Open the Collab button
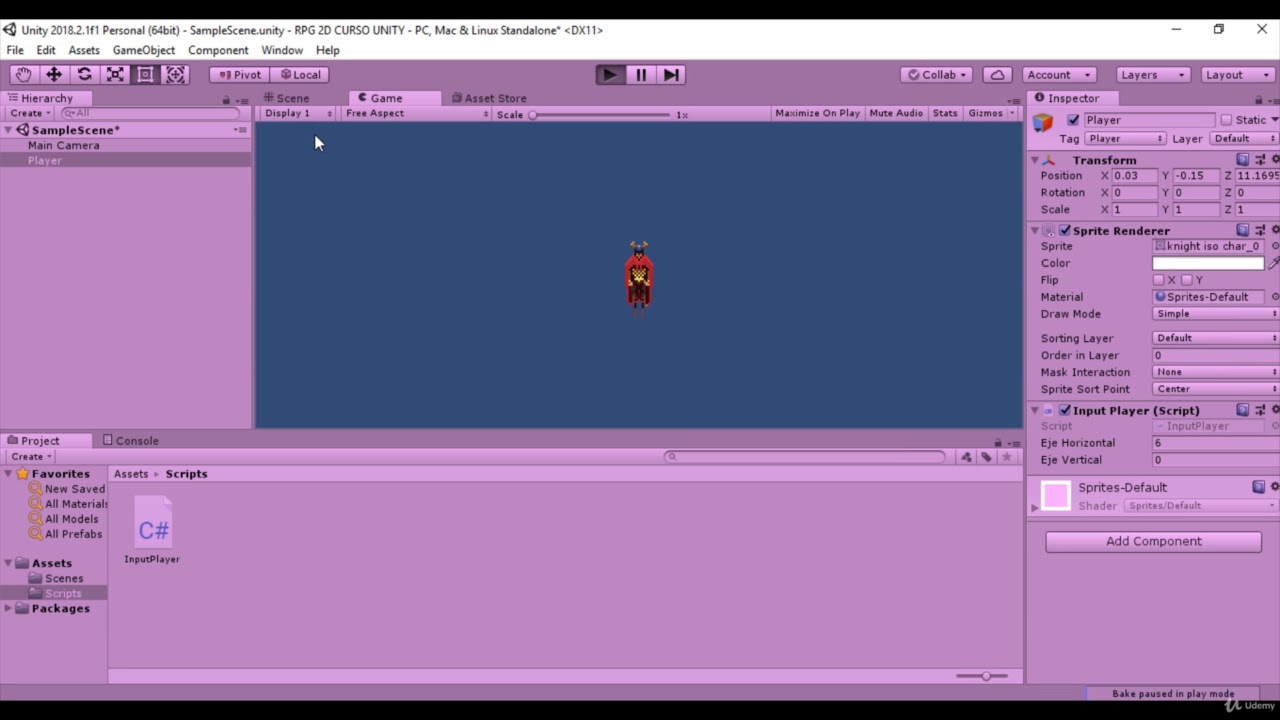 pyautogui.click(x=937, y=74)
